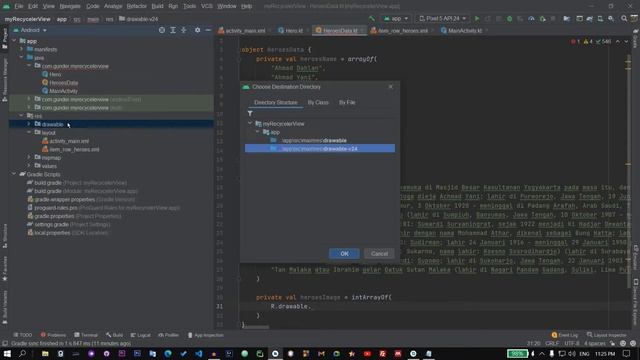Click the red error indicator in the editor
Screen dimensions: 640x360
pyautogui.click(x=576, y=42)
